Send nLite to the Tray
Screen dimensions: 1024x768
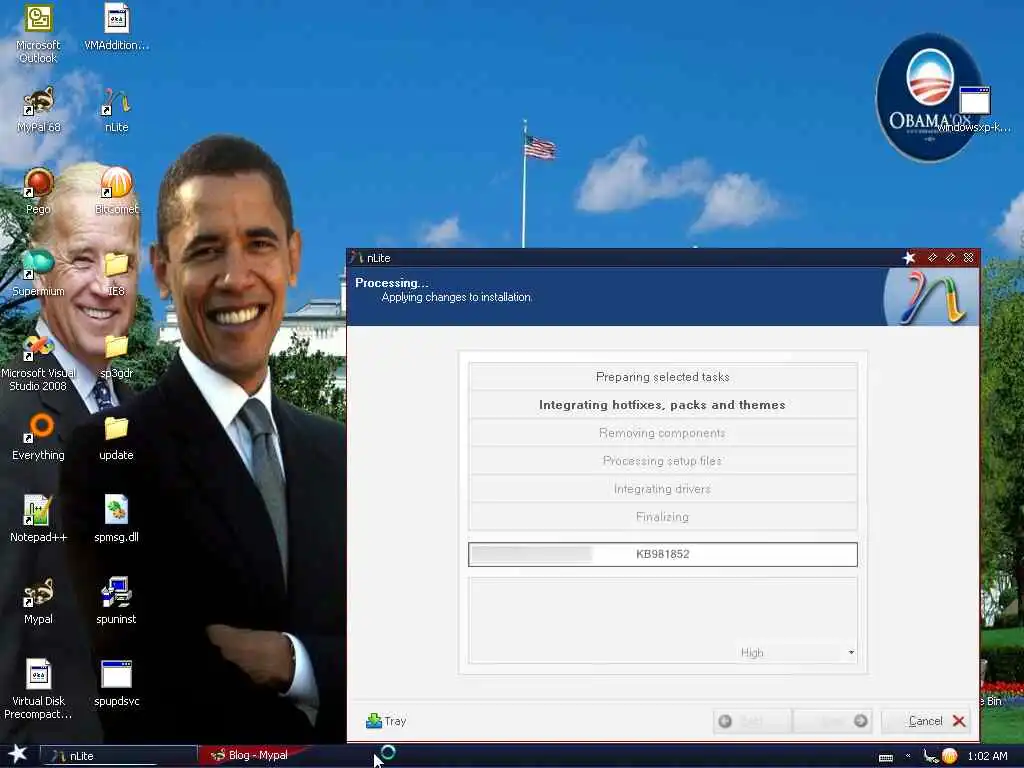[x=387, y=721]
